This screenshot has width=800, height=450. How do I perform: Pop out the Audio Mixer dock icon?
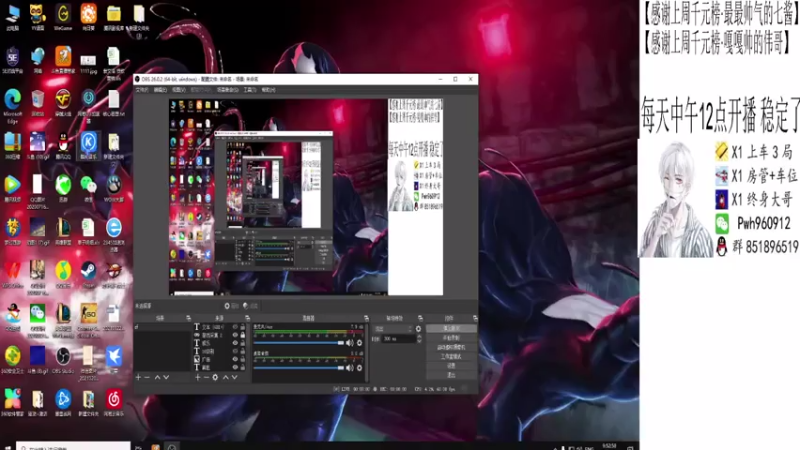(x=366, y=318)
